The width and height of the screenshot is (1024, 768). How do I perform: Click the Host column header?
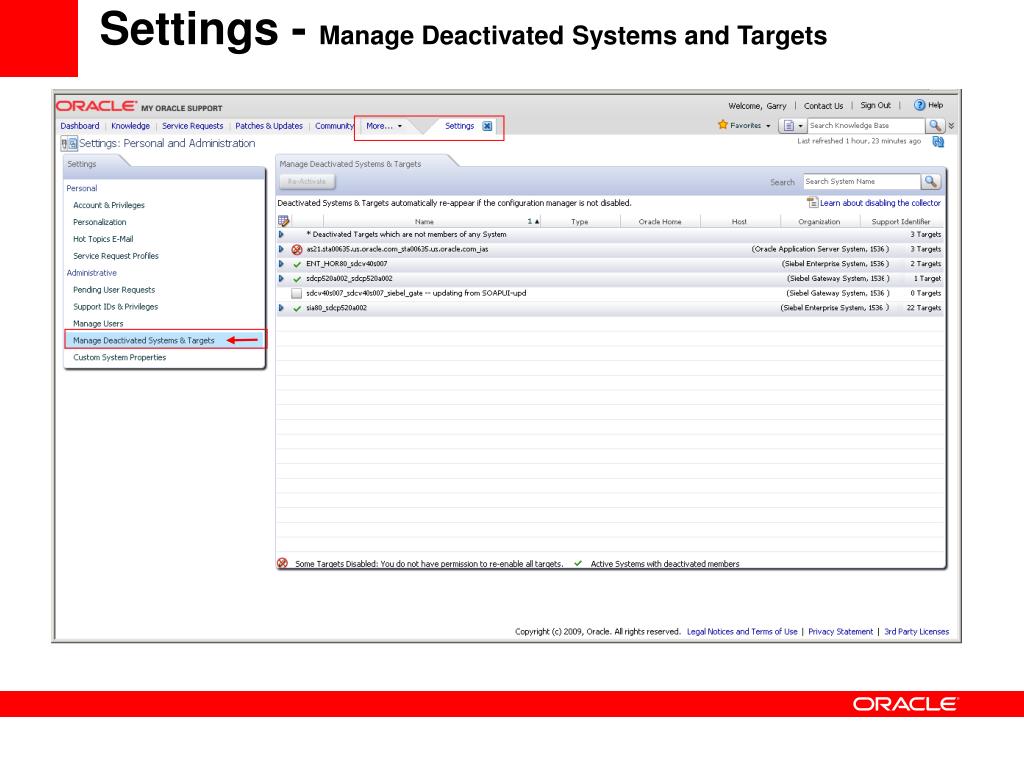pos(739,222)
